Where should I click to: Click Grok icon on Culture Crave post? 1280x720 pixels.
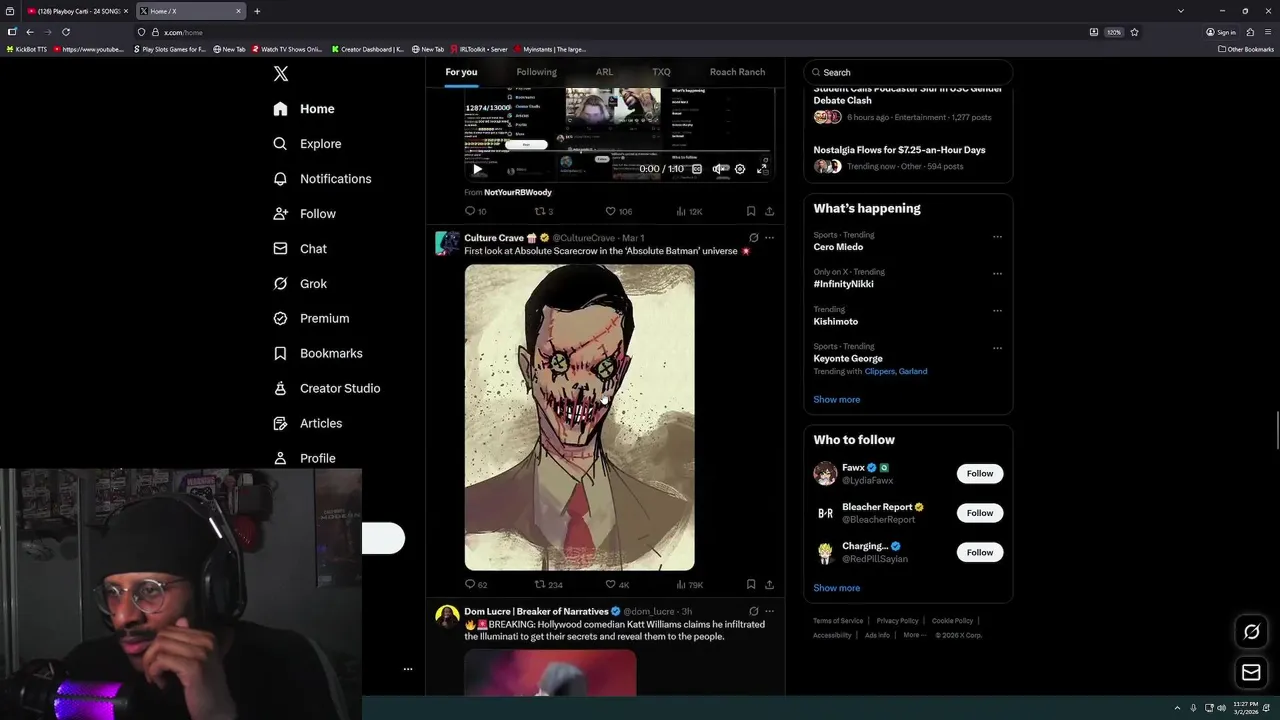click(753, 238)
